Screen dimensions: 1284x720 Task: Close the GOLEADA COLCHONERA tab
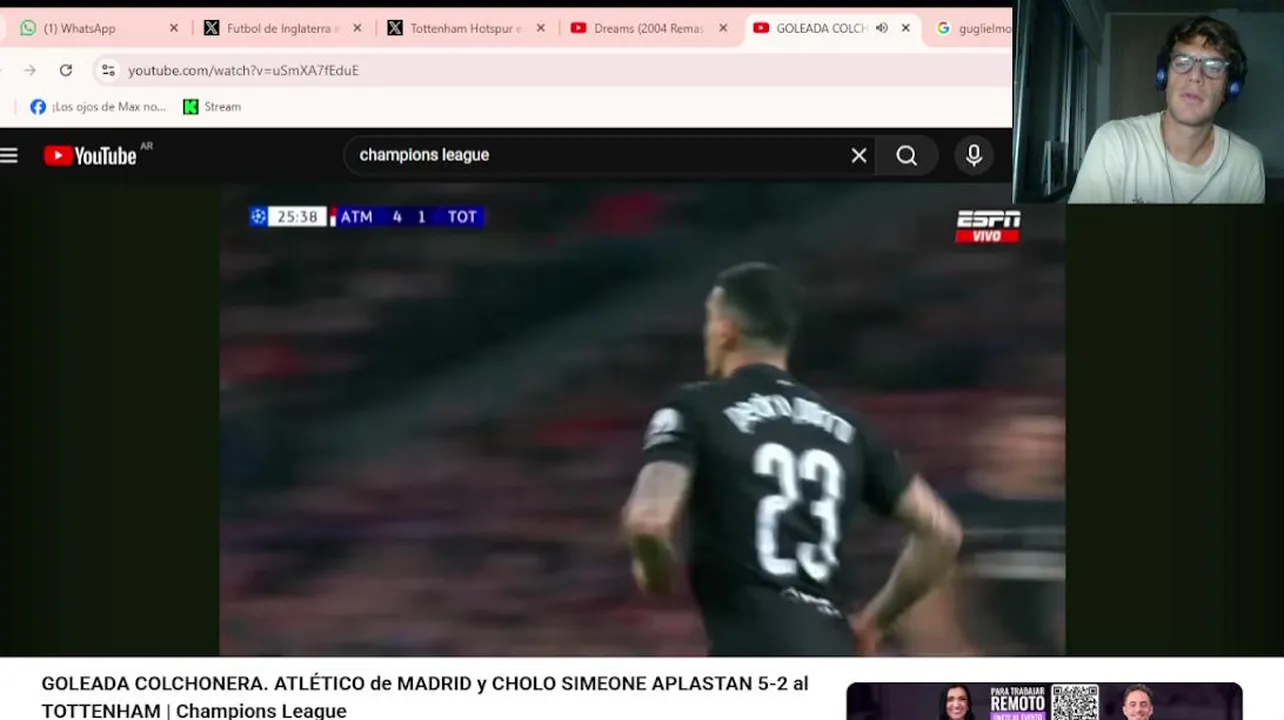tap(906, 28)
